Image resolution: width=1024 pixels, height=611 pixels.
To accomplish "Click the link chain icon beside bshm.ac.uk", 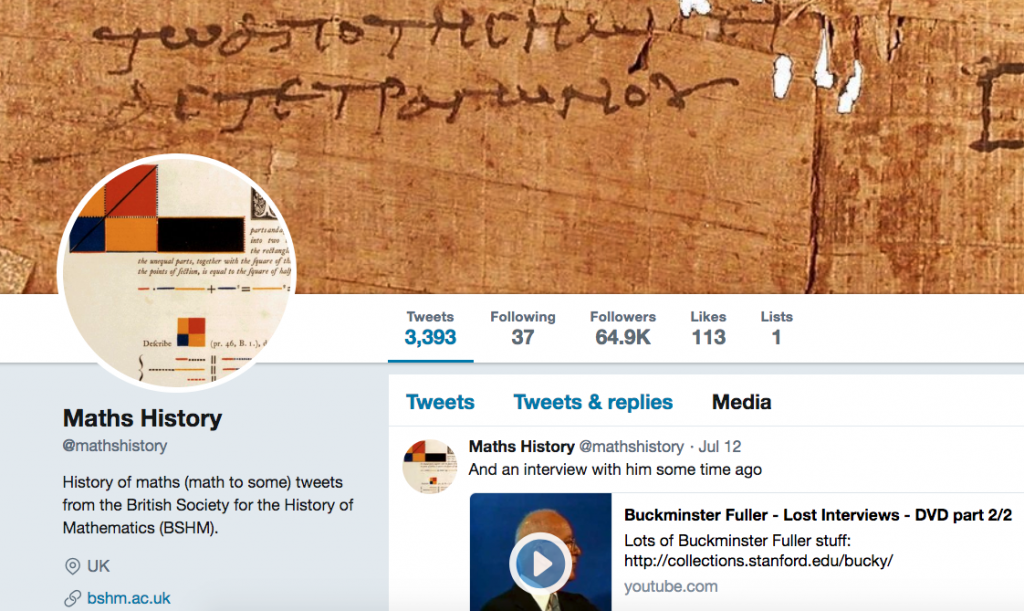I will 72,598.
